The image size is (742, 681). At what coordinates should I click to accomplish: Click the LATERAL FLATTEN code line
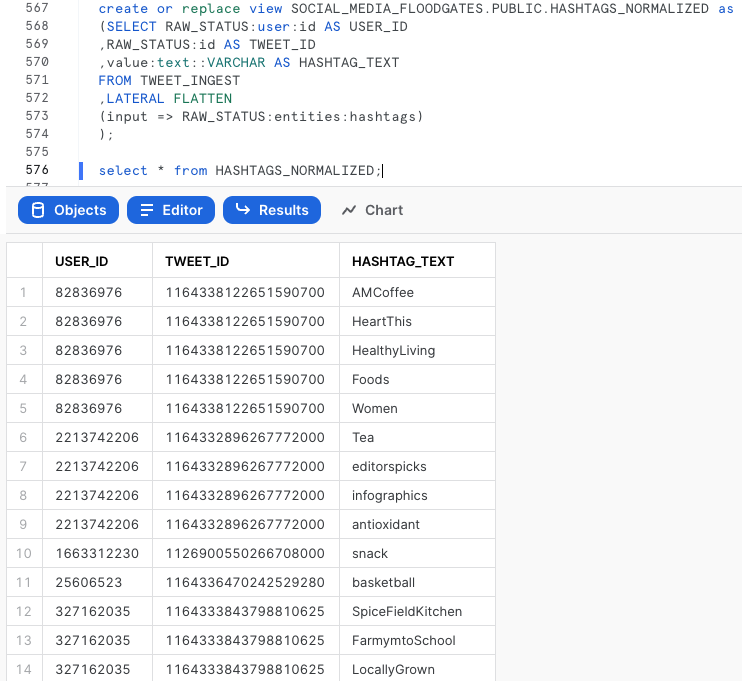click(165, 98)
